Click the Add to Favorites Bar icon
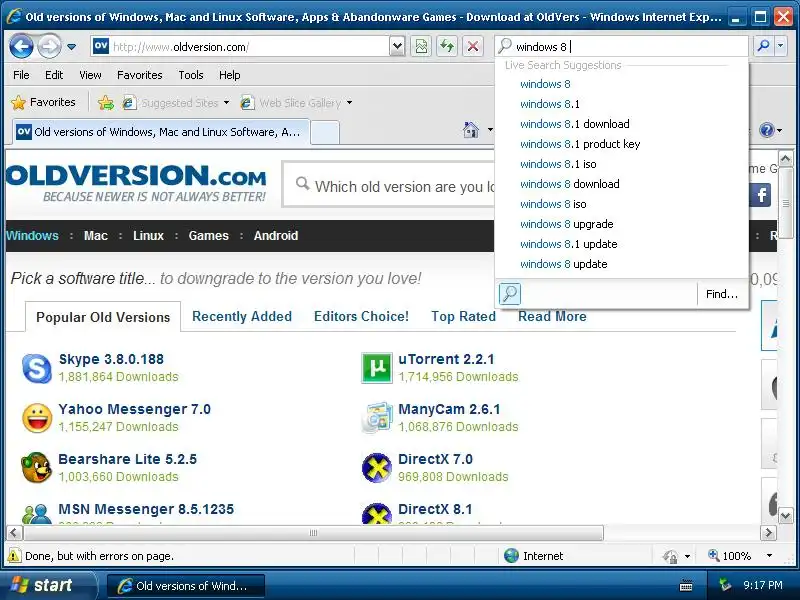The height and width of the screenshot is (600, 800). [x=106, y=103]
